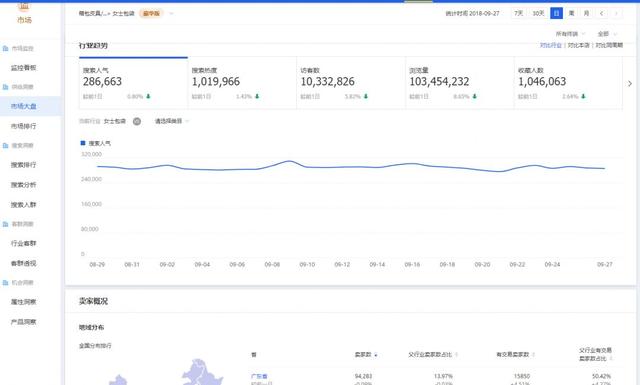Open 广东省 row link in table
This screenshot has height=385, width=640.
(x=259, y=376)
